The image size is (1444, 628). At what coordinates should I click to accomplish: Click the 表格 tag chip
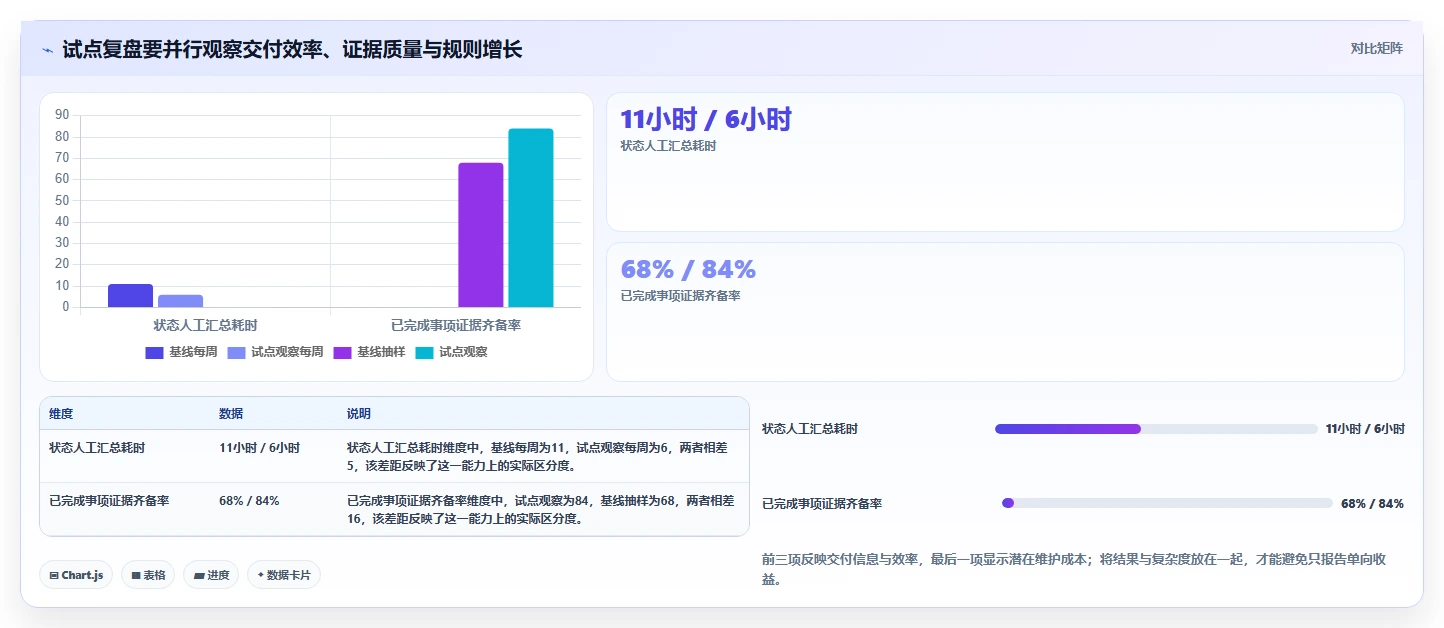pyautogui.click(x=149, y=575)
